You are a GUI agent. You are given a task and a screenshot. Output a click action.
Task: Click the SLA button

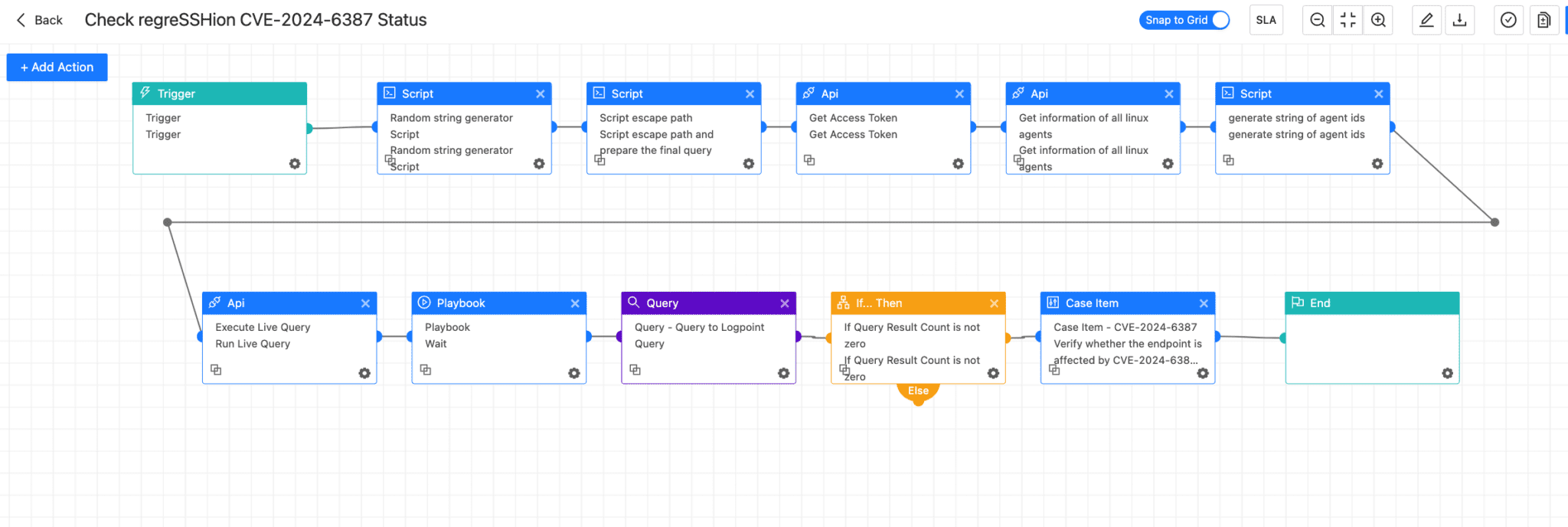pos(1266,20)
